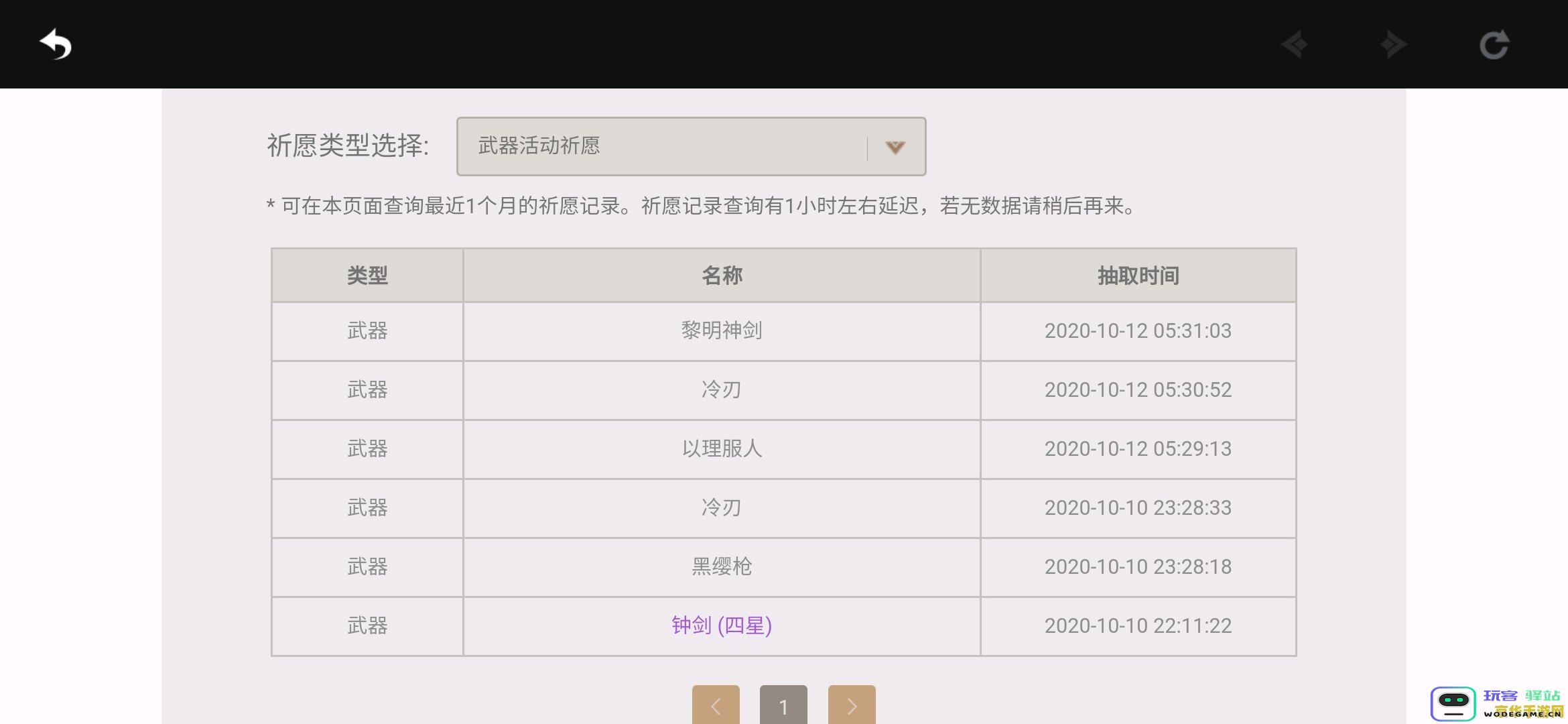Select page number 1

click(x=783, y=705)
